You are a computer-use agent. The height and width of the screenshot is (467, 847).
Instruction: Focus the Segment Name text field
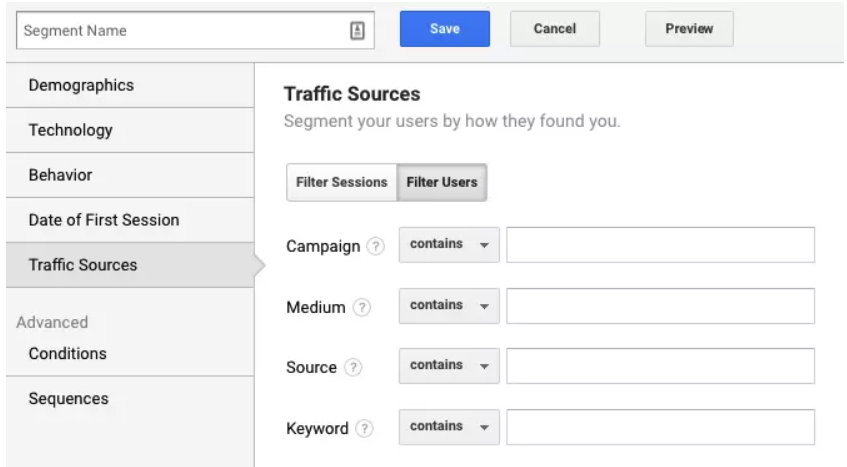pyautogui.click(x=180, y=30)
